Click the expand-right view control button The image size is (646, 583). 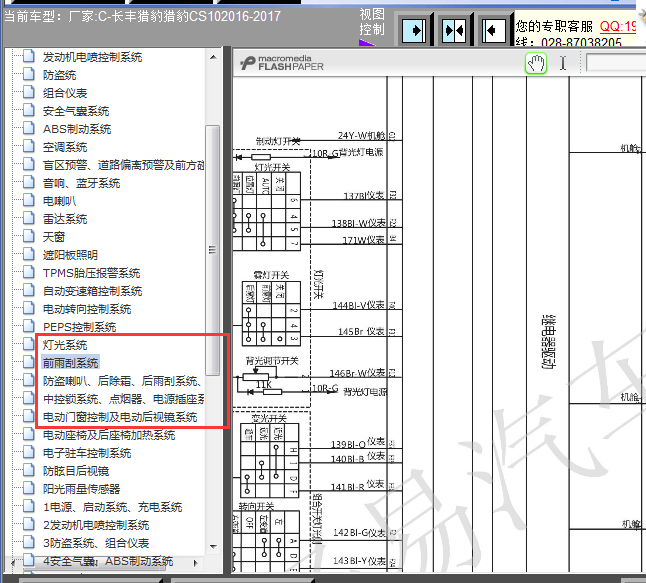pyautogui.click(x=413, y=30)
